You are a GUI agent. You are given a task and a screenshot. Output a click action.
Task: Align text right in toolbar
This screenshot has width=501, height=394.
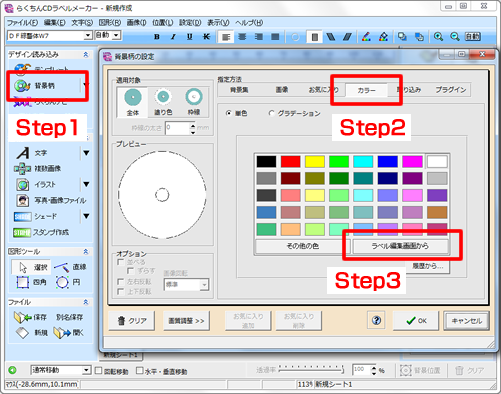coord(259,37)
